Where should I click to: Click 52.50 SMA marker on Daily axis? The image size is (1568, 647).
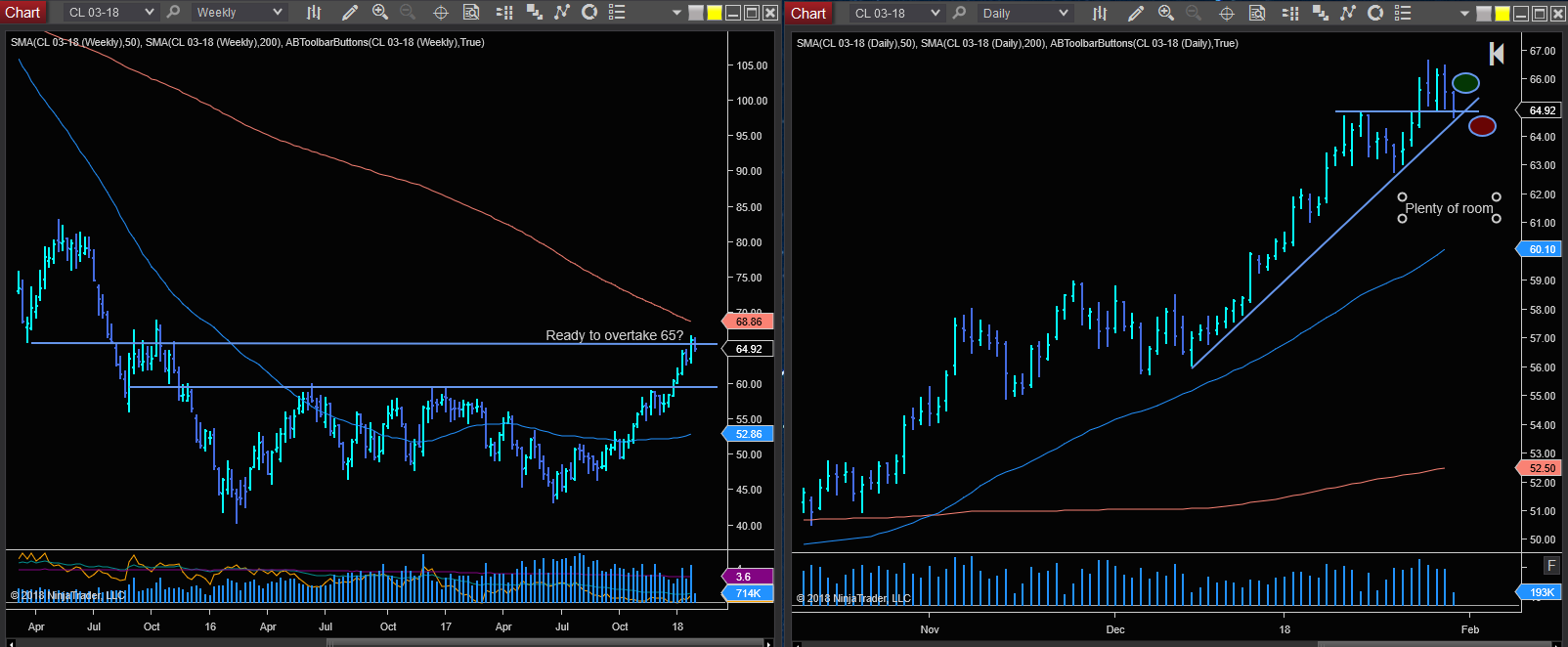(x=1539, y=468)
